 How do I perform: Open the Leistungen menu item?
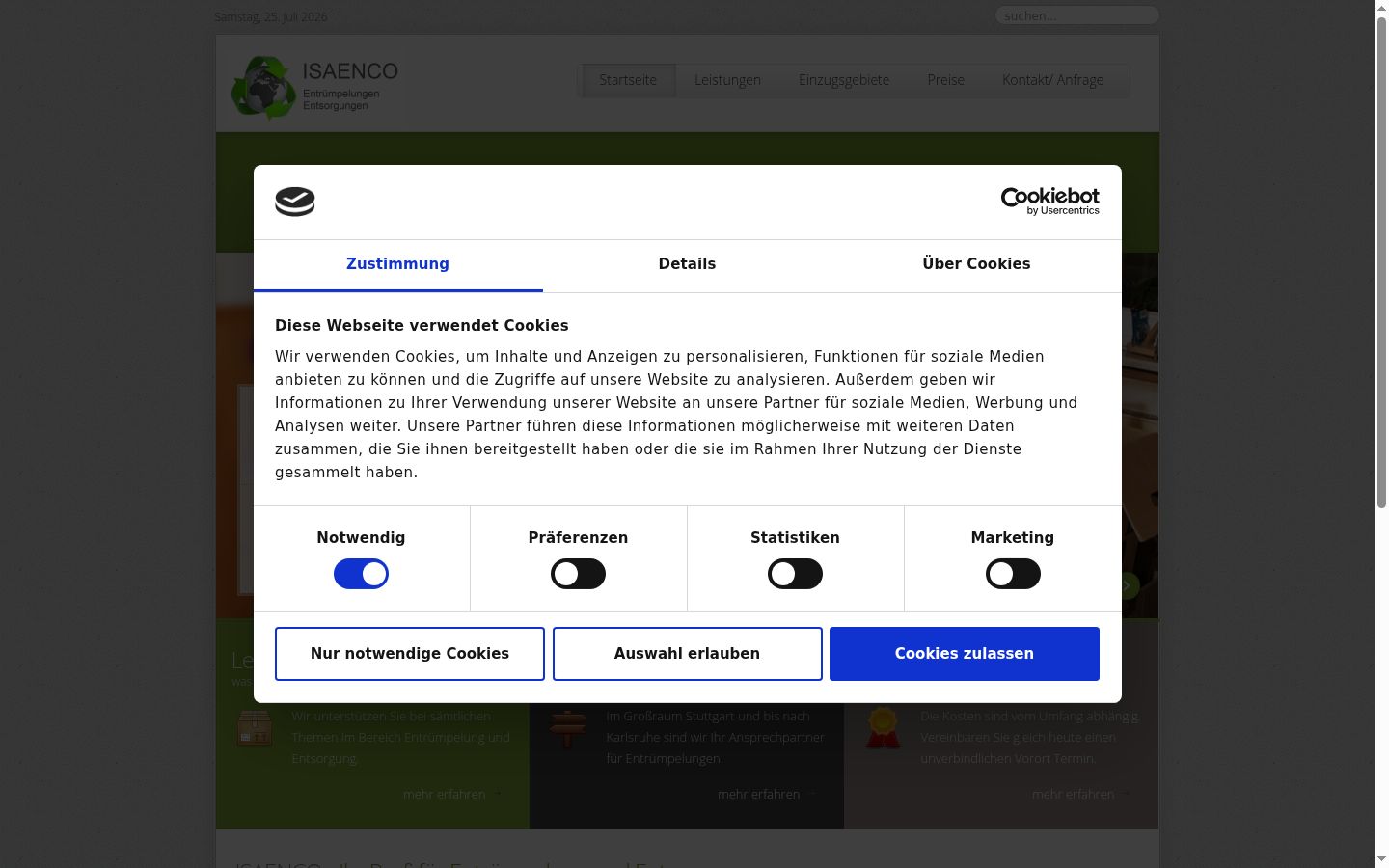pos(727,80)
